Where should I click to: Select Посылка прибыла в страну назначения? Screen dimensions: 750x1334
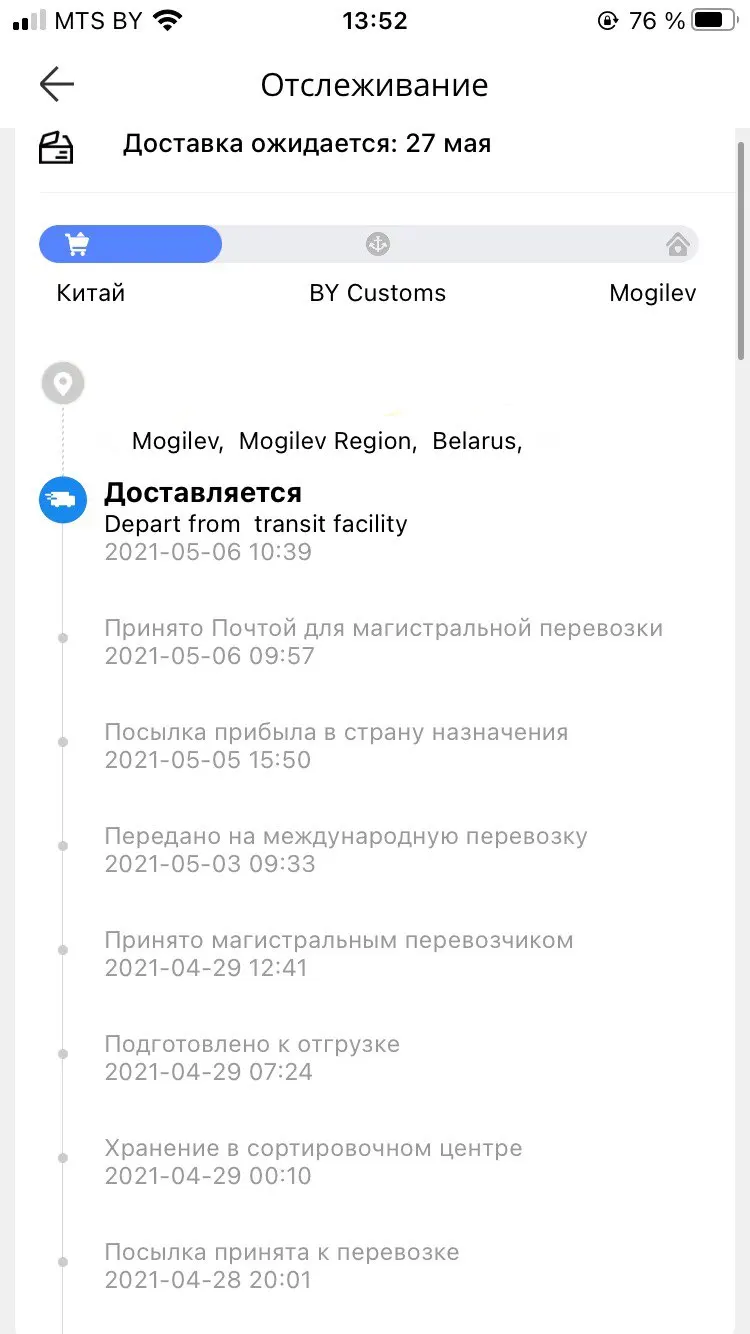(336, 732)
